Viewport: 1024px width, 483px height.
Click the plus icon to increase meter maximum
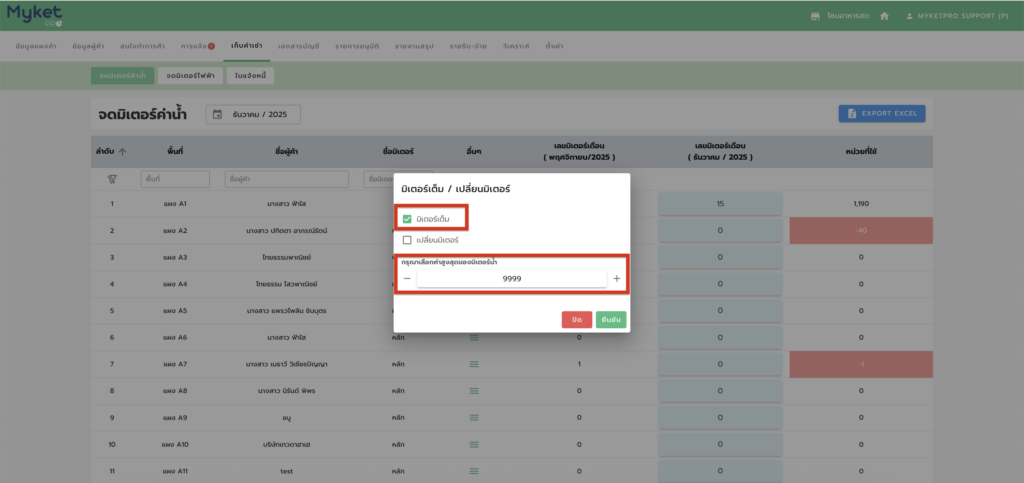(616, 278)
